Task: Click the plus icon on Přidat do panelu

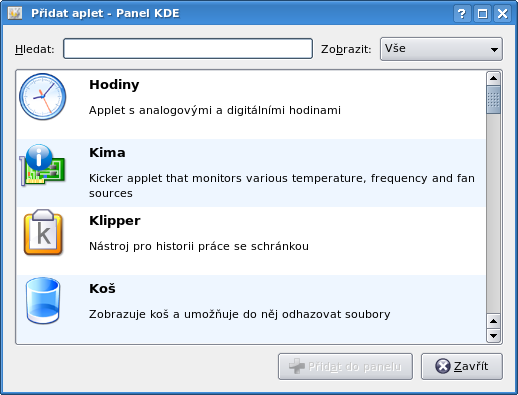Action: [297, 366]
